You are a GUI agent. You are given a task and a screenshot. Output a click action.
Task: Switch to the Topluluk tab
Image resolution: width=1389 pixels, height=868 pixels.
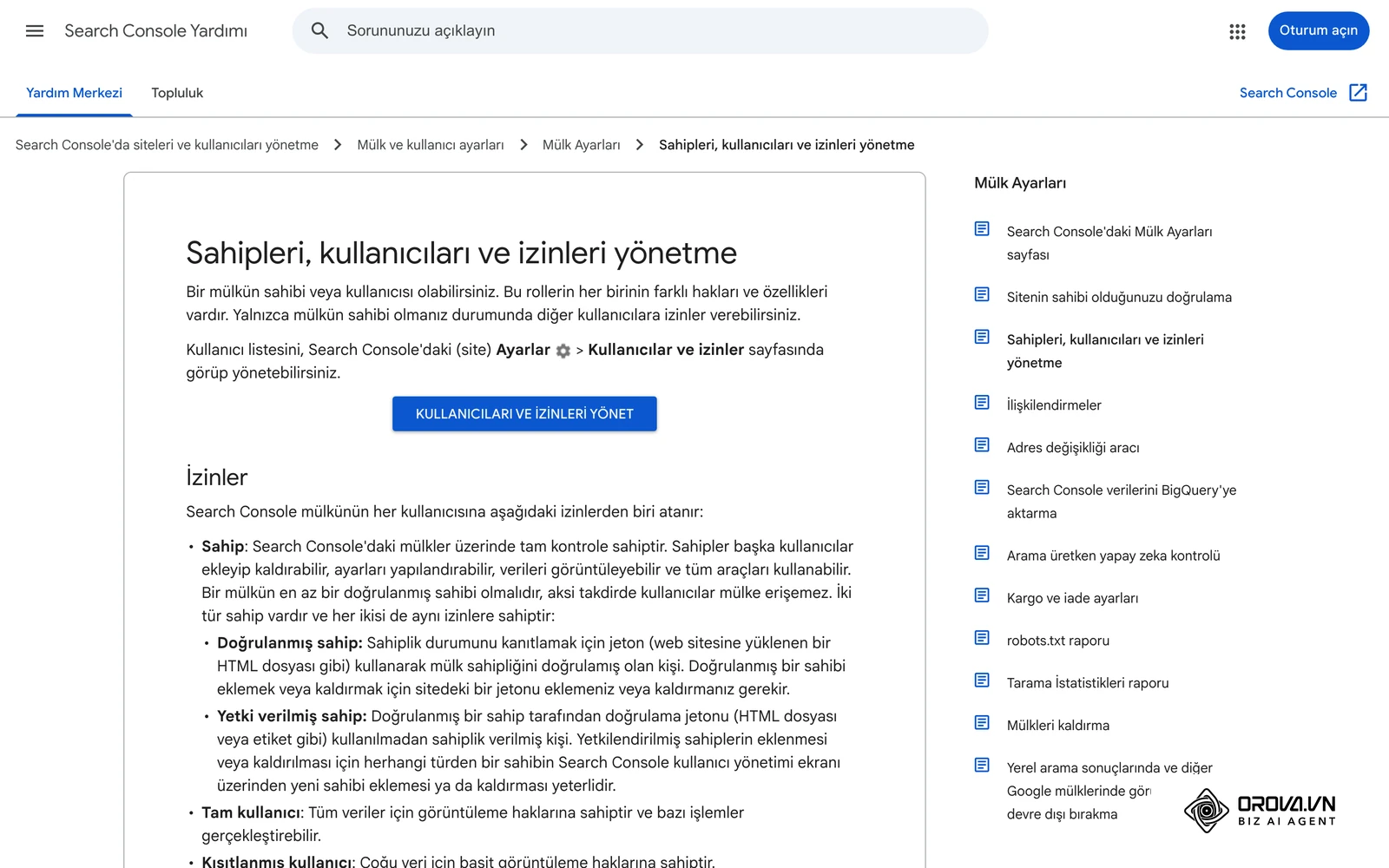coord(177,93)
